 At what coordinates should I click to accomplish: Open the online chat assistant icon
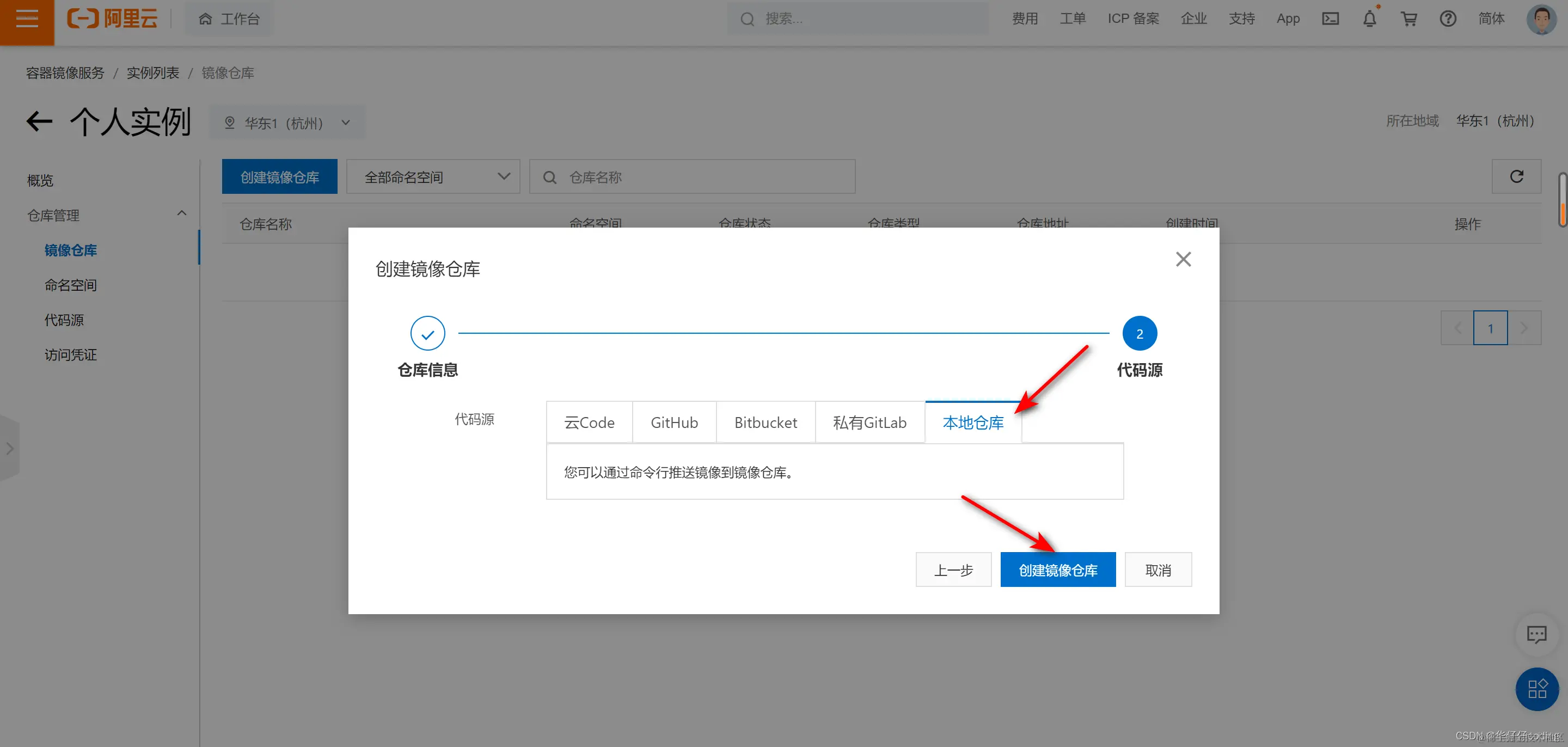coord(1536,634)
